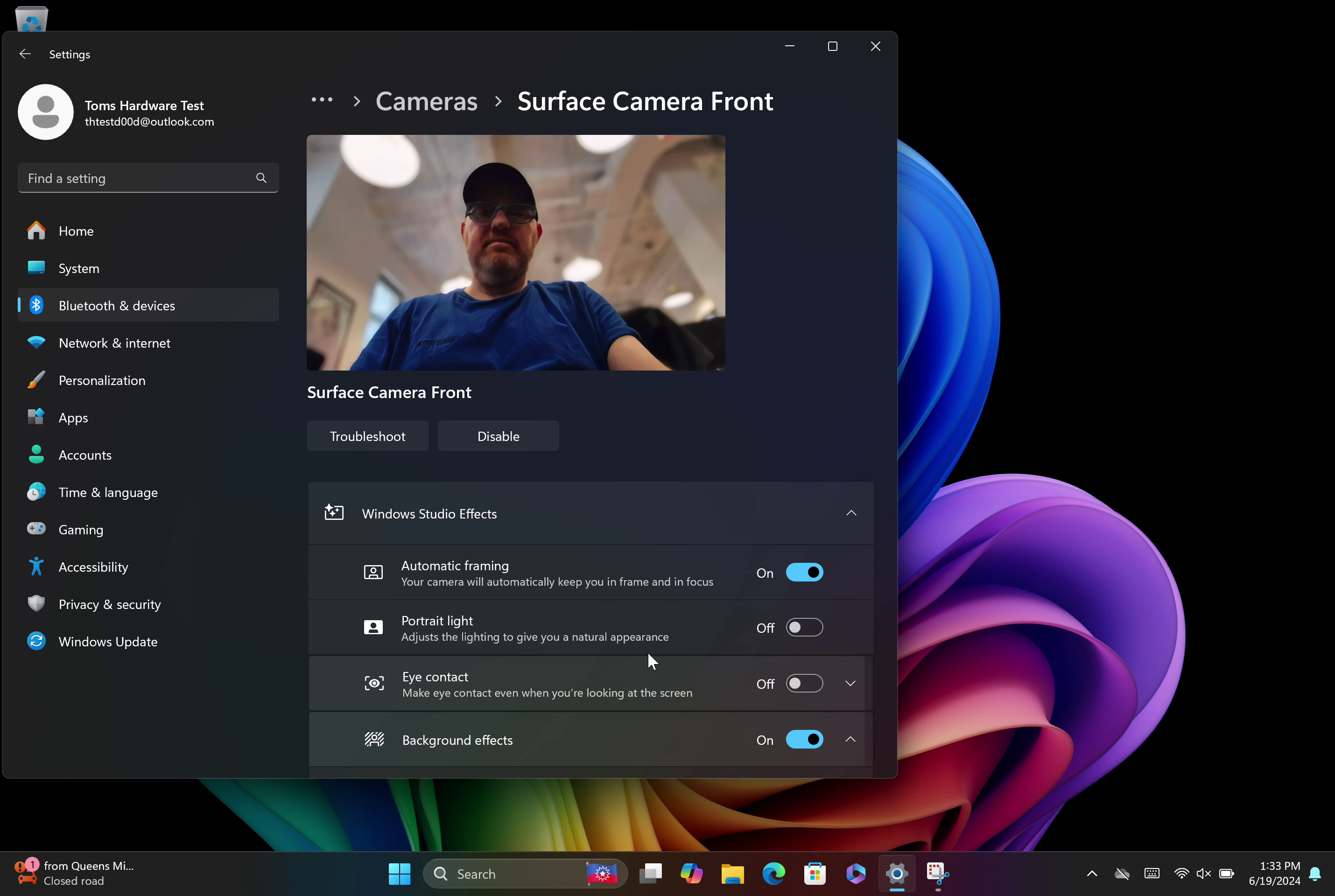Click the Windows Start button

pos(399,873)
